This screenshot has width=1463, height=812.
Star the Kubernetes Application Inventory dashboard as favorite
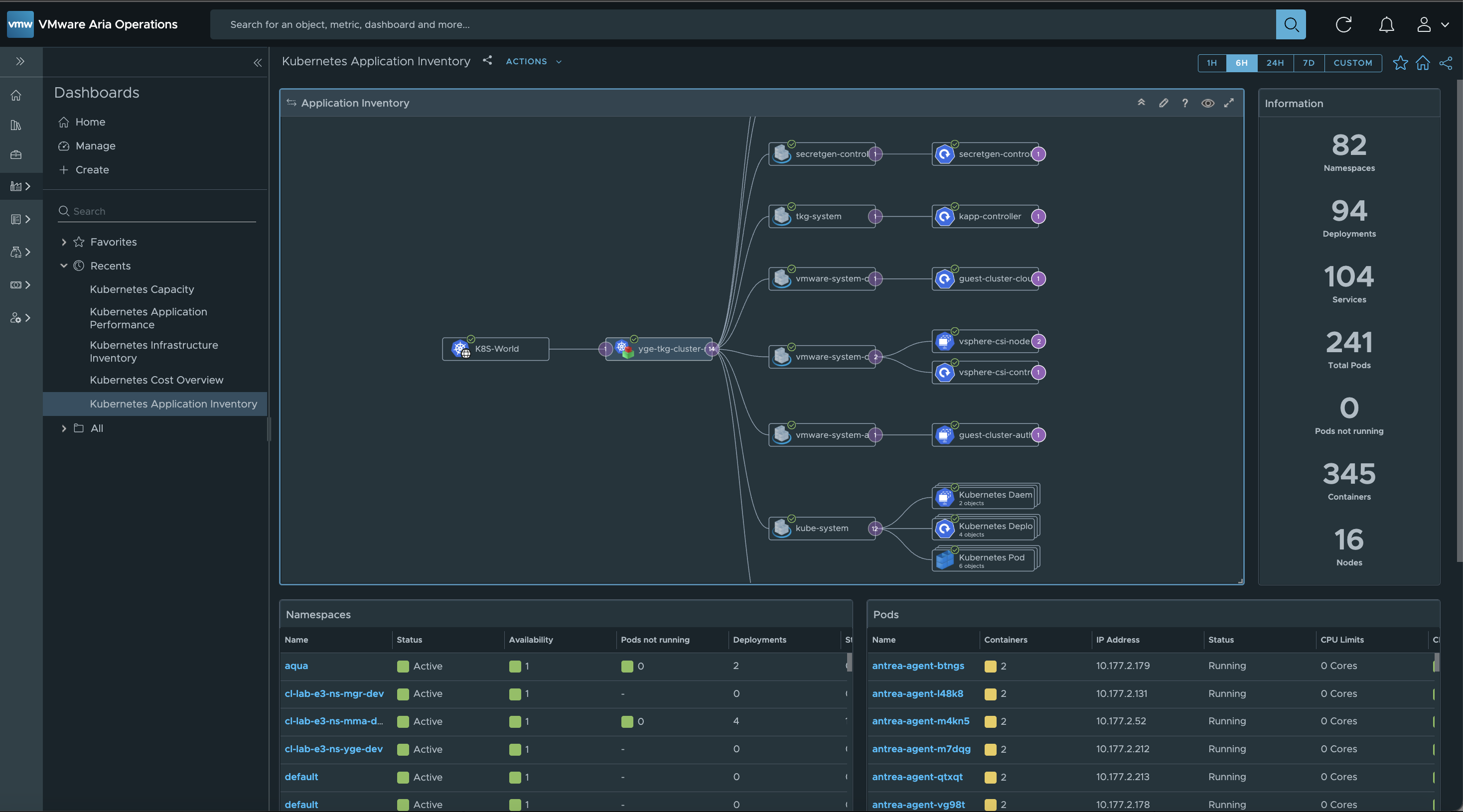click(x=1400, y=63)
